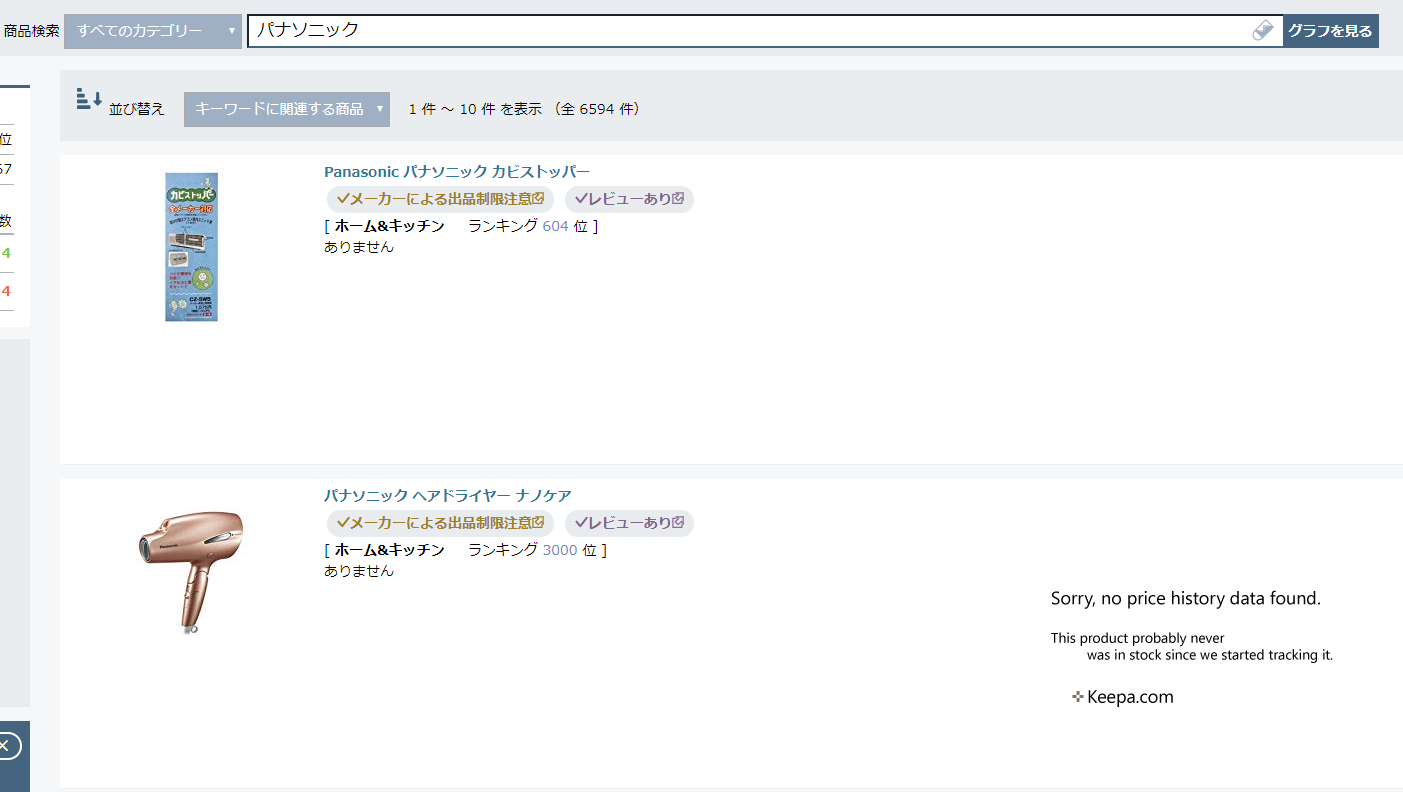Open the Panasonic カビストッパー product title link
The height and width of the screenshot is (792, 1403).
[457, 172]
